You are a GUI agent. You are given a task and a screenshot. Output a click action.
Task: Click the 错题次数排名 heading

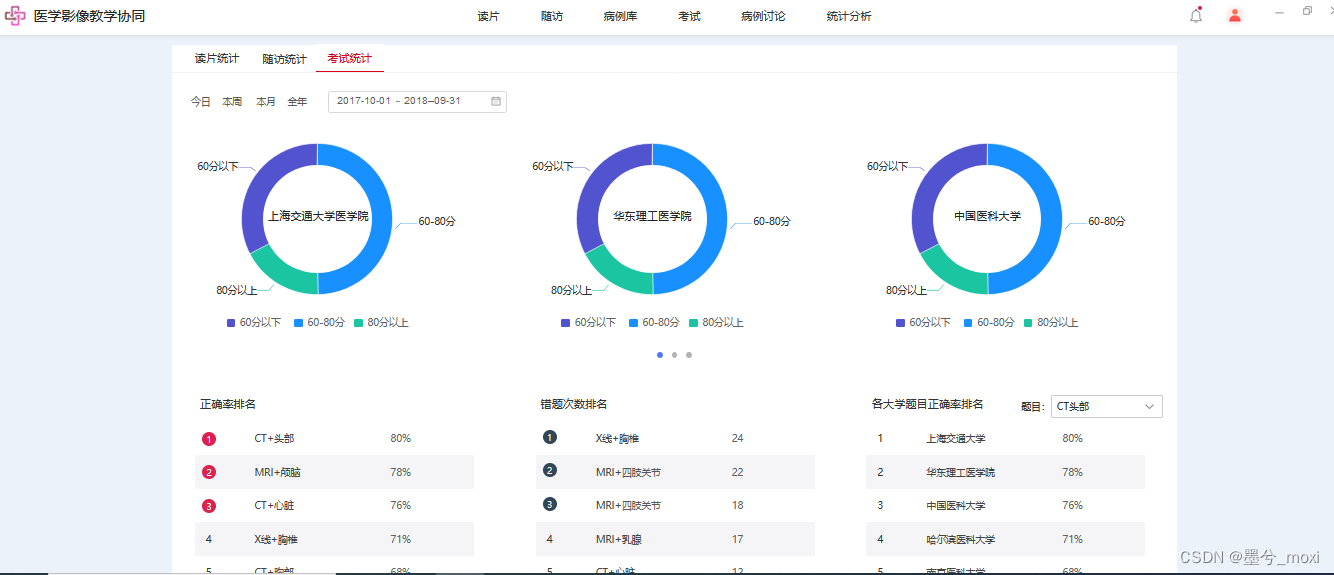[x=574, y=404]
